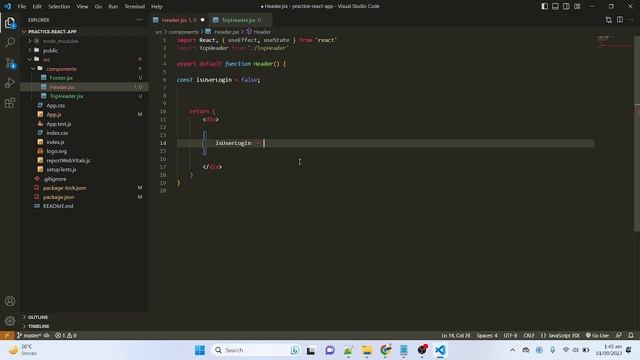Open the Manage gear icon
The height and width of the screenshot is (360, 640).
tap(10, 321)
